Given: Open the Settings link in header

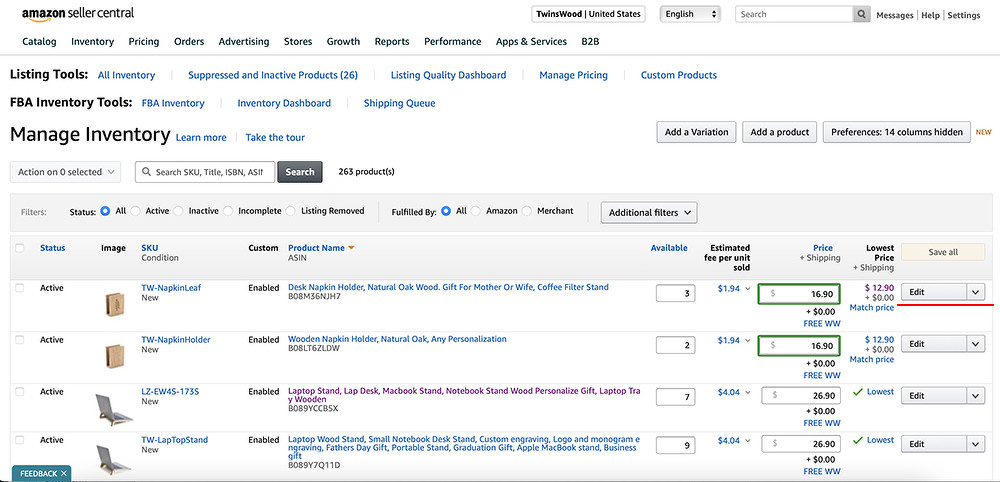Looking at the screenshot, I should tap(964, 15).
